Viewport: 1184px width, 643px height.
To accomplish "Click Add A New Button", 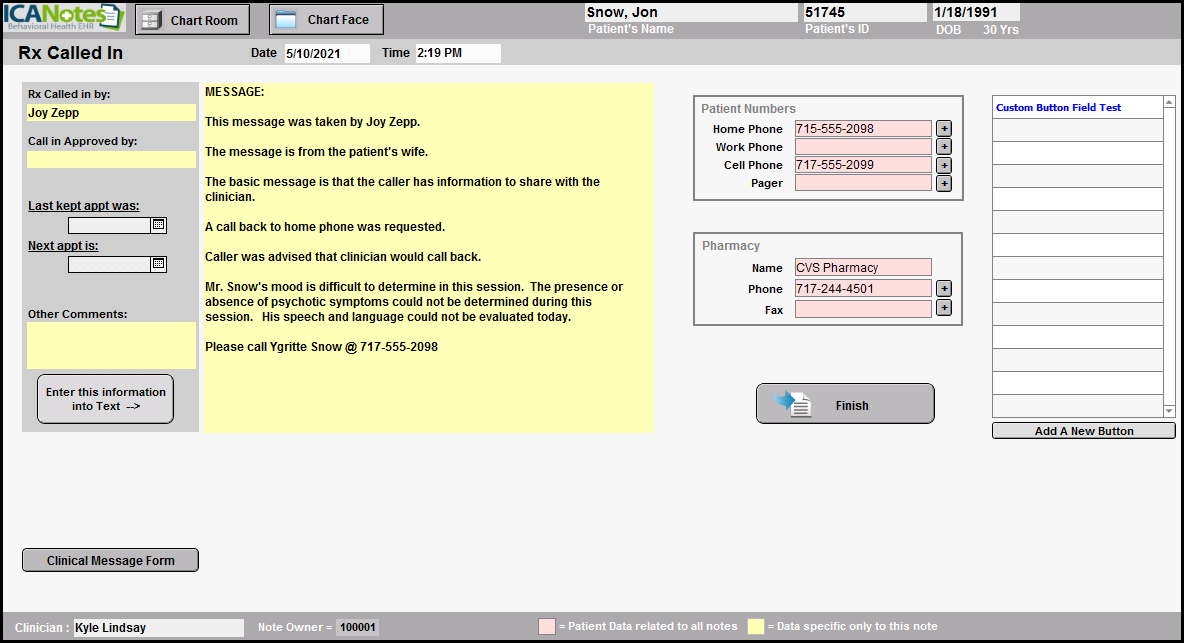I will pos(1083,431).
